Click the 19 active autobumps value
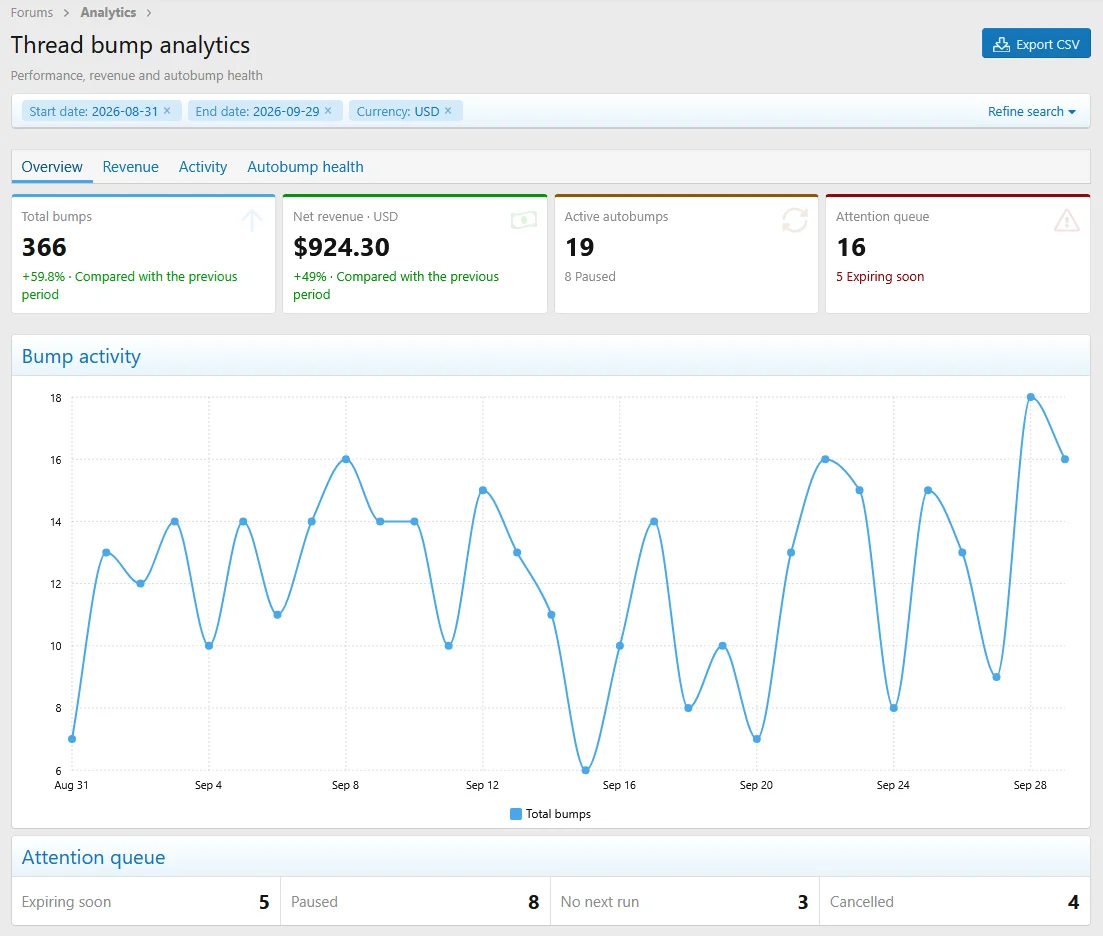 click(x=580, y=248)
